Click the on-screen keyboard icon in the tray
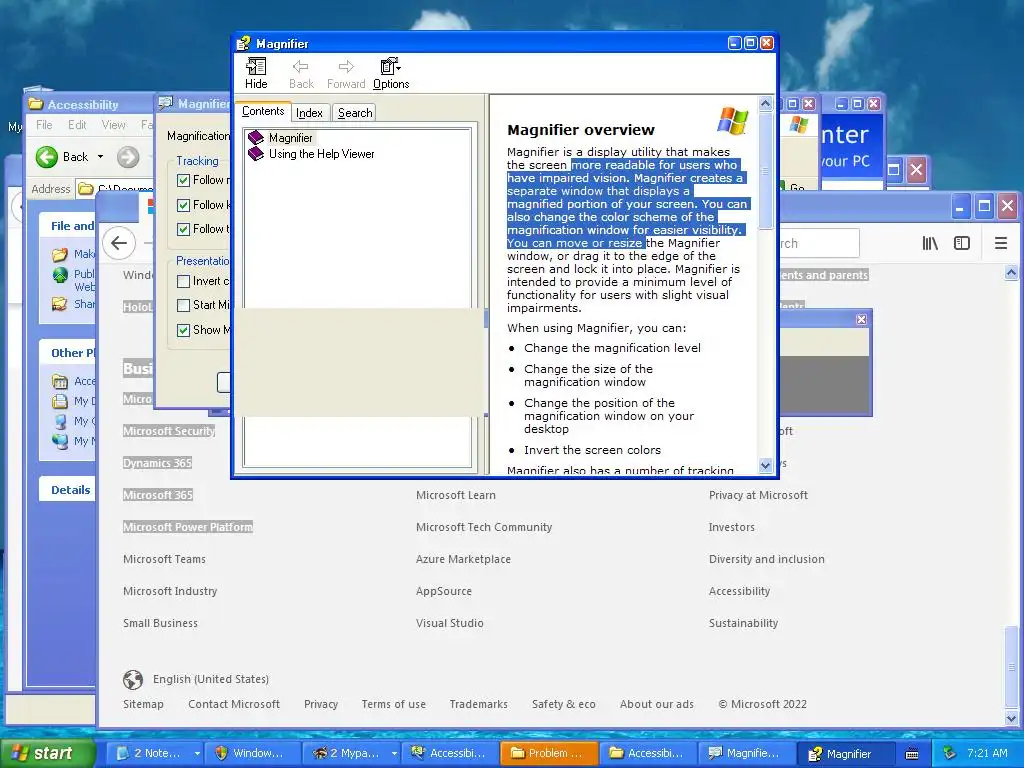The image size is (1024, 768). pyautogui.click(x=912, y=754)
